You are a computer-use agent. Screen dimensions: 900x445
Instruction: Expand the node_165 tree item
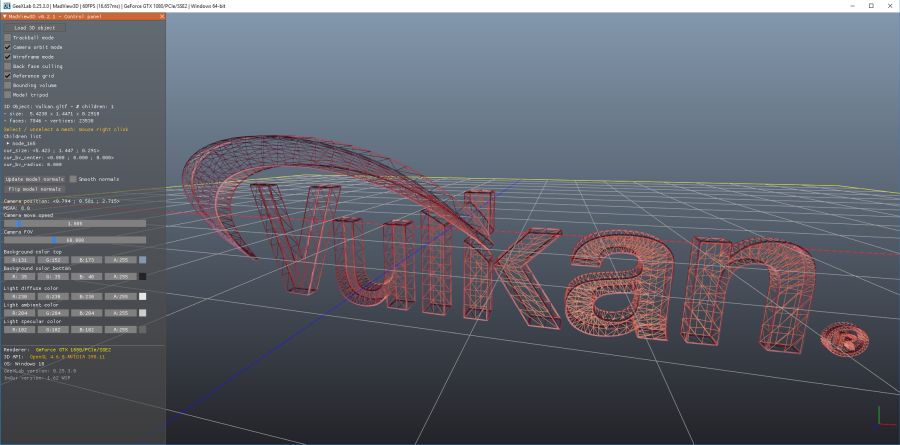[8, 143]
